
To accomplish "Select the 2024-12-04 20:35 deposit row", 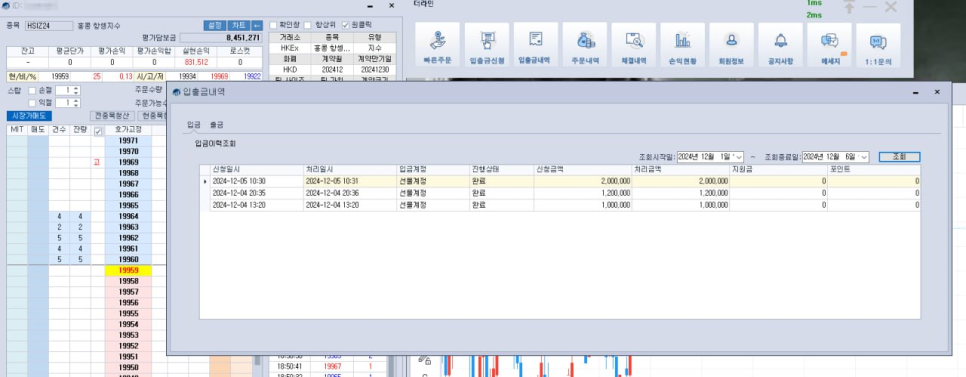I will pyautogui.click(x=560, y=193).
